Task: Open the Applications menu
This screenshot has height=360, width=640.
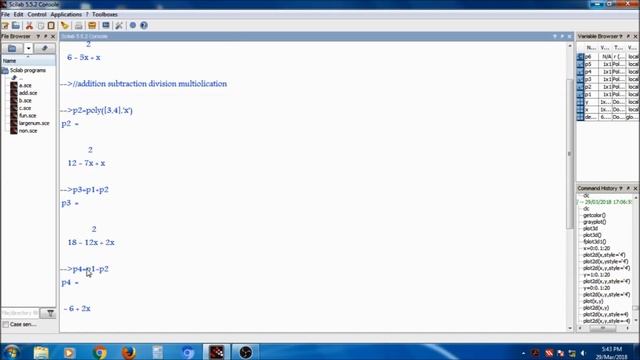Action: 66,14
